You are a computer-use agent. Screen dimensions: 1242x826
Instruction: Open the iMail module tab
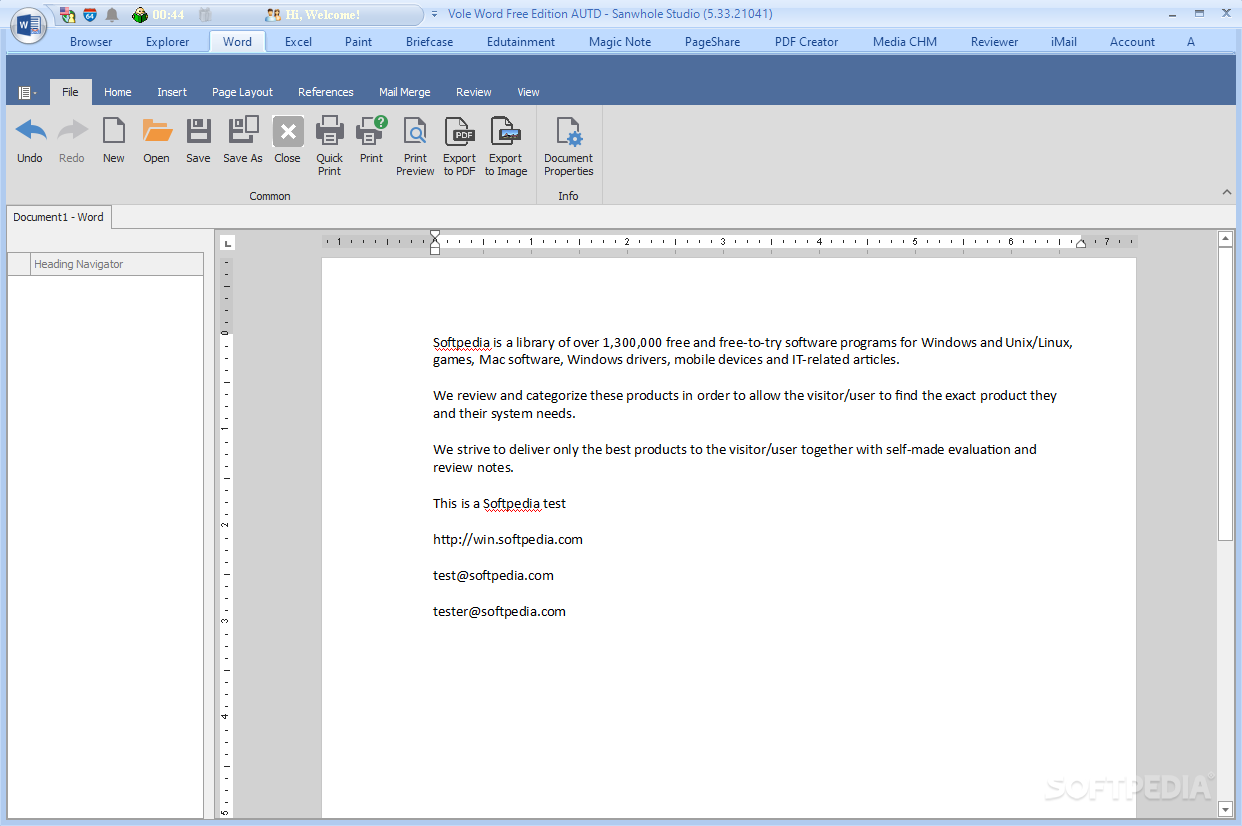[1064, 42]
